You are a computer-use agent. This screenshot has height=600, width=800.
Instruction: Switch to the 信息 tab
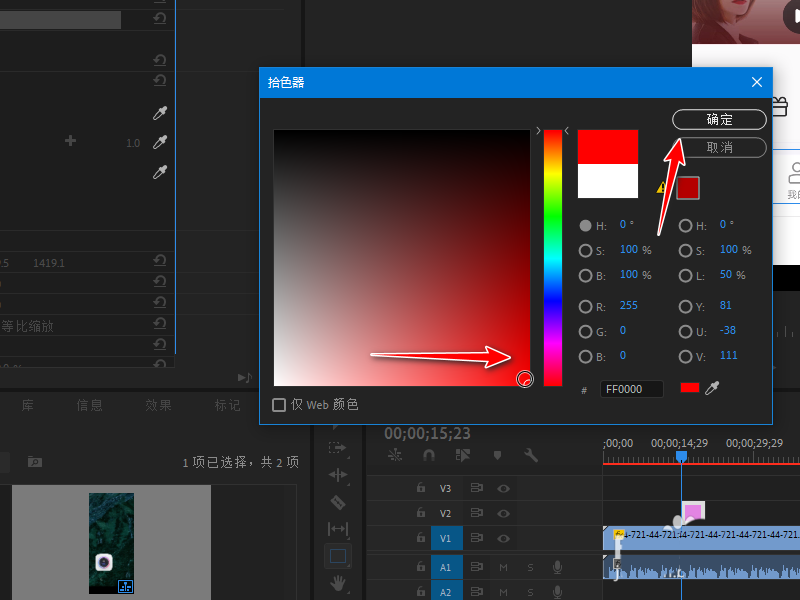pyautogui.click(x=90, y=405)
